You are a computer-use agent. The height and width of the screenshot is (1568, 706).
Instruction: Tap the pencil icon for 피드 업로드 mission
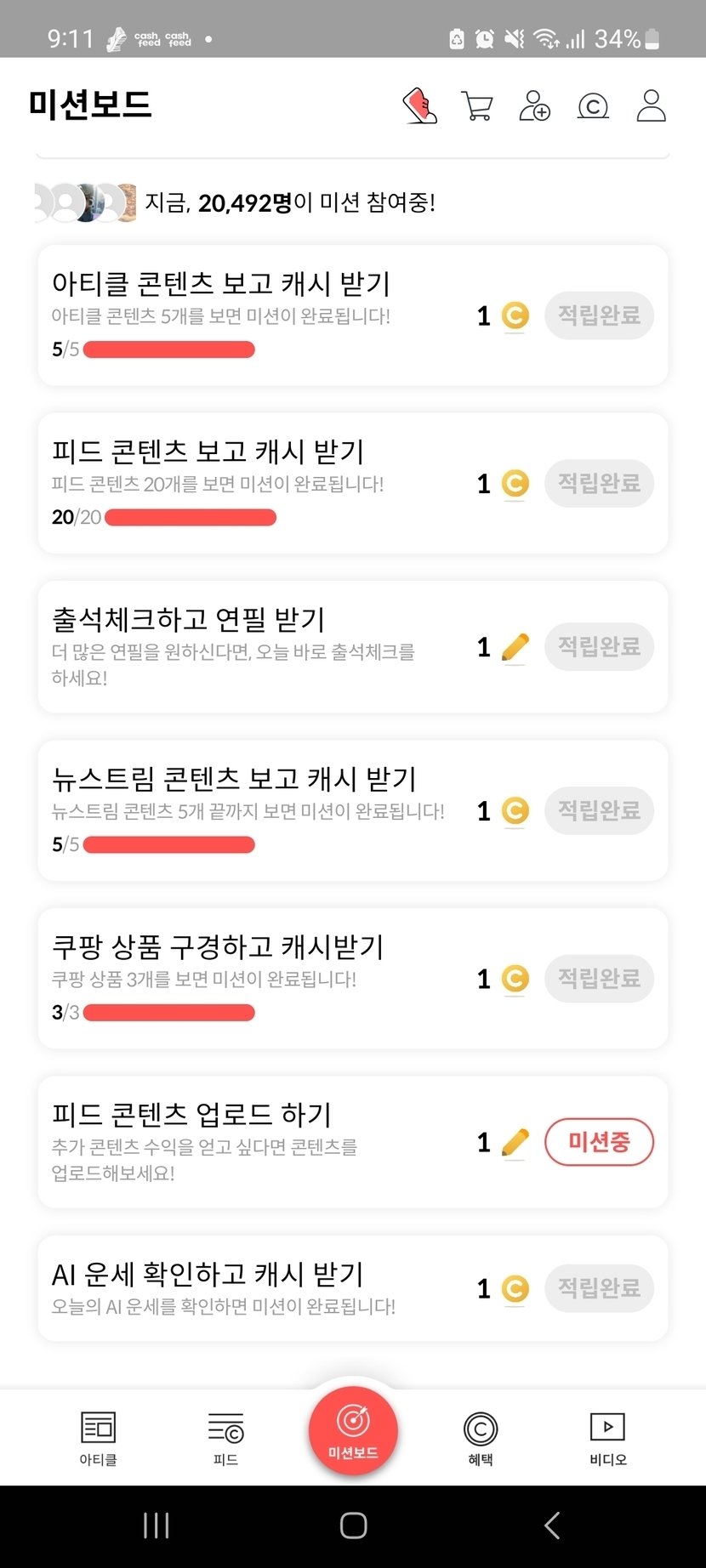click(x=515, y=1143)
